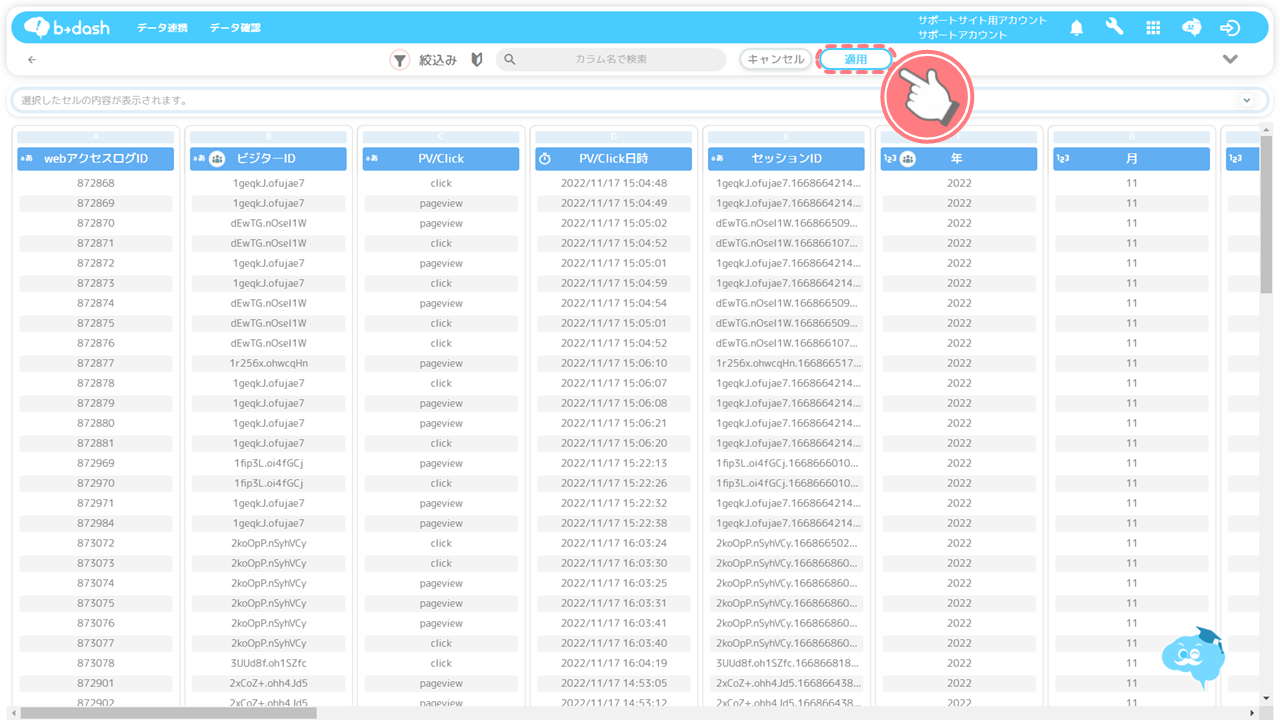Click the b→dash logo
The height and width of the screenshot is (720, 1280).
[67, 27]
